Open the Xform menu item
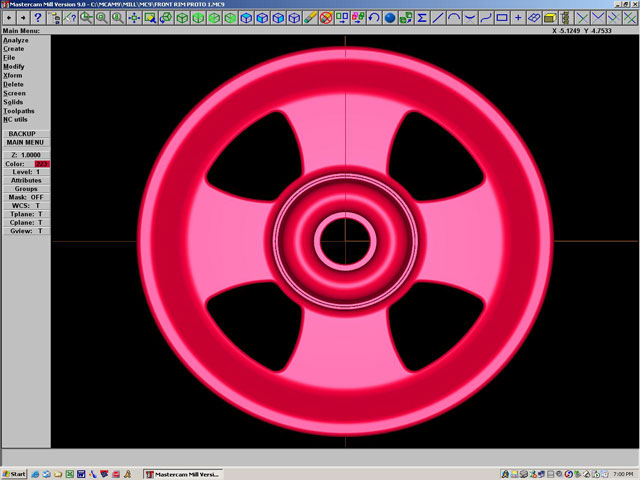The height and width of the screenshot is (480, 640). coord(13,75)
